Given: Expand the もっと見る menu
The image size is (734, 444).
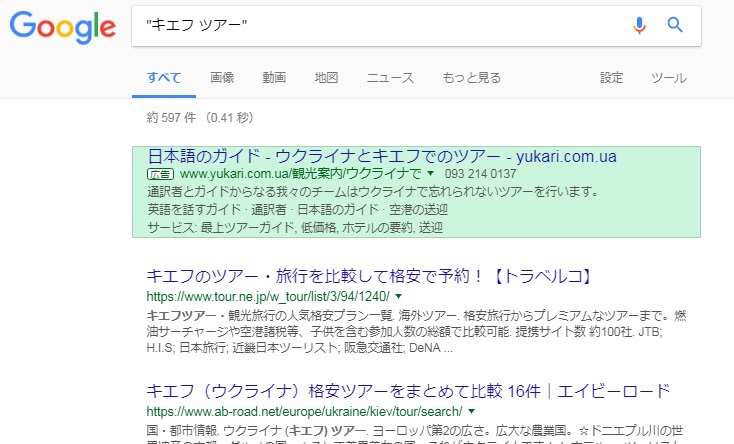Looking at the screenshot, I should tap(471, 78).
